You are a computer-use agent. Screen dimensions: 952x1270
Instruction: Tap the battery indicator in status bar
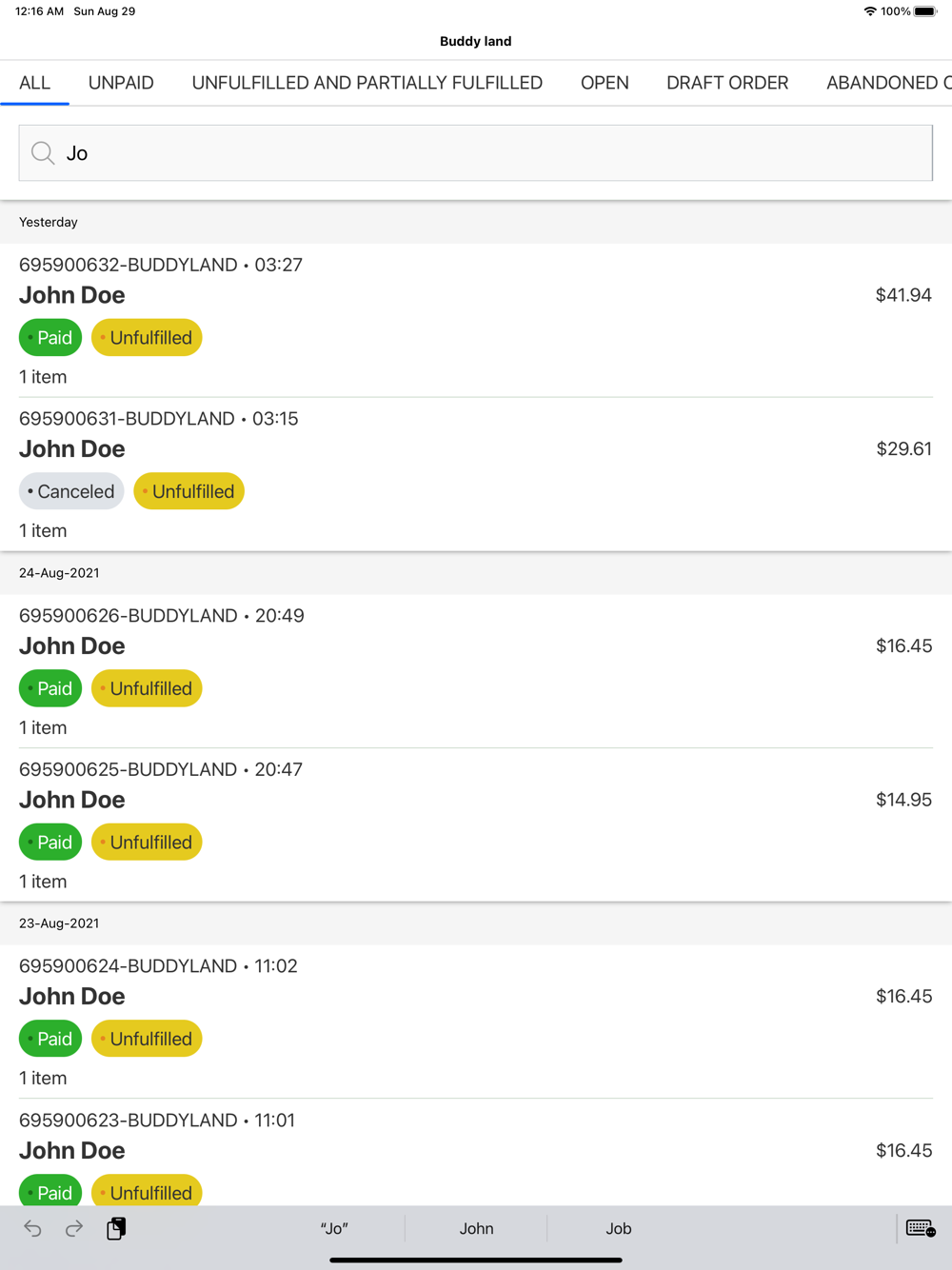pos(924,11)
